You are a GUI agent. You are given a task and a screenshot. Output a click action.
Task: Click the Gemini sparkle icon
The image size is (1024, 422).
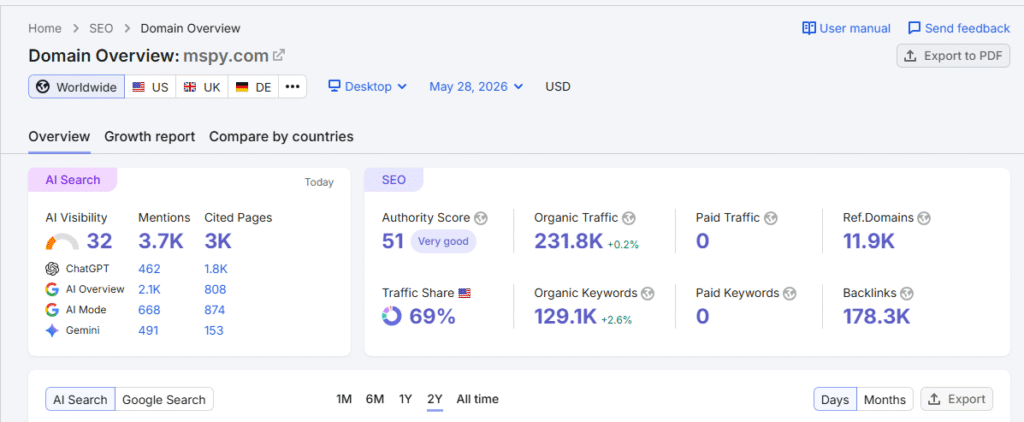pyautogui.click(x=52, y=331)
